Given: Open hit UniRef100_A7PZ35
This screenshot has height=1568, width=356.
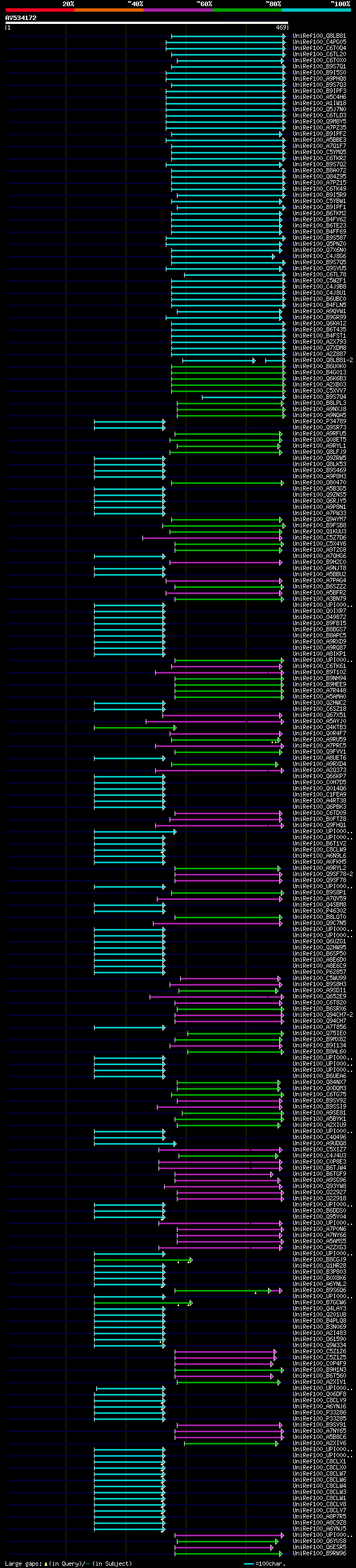Looking at the screenshot, I should point(319,127).
